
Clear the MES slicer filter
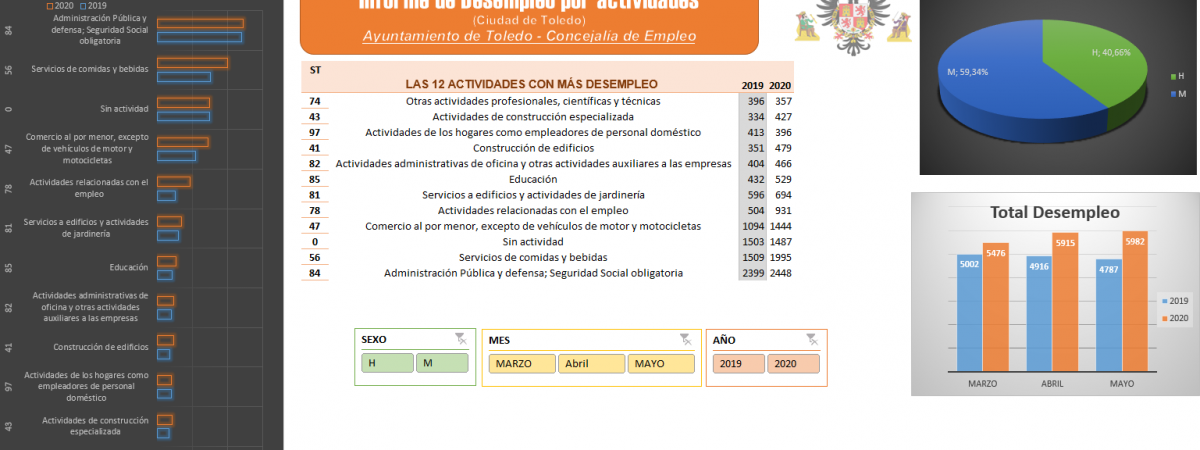click(x=686, y=339)
